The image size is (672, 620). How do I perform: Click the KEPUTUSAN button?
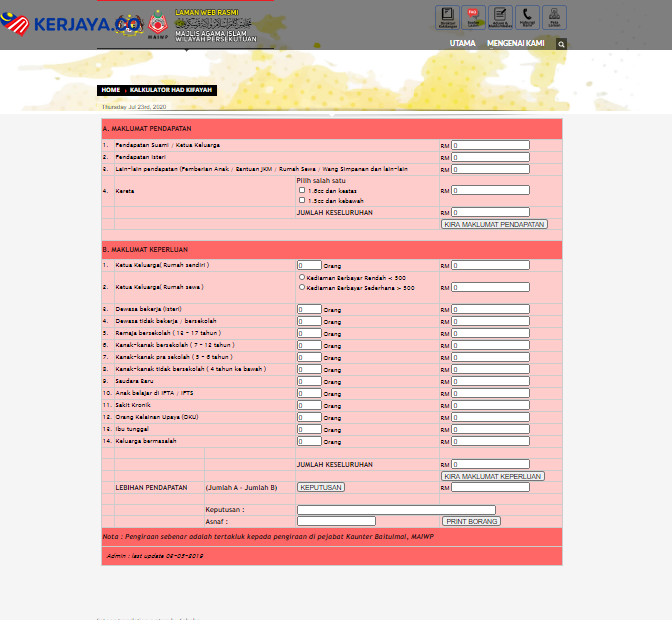[x=321, y=487]
